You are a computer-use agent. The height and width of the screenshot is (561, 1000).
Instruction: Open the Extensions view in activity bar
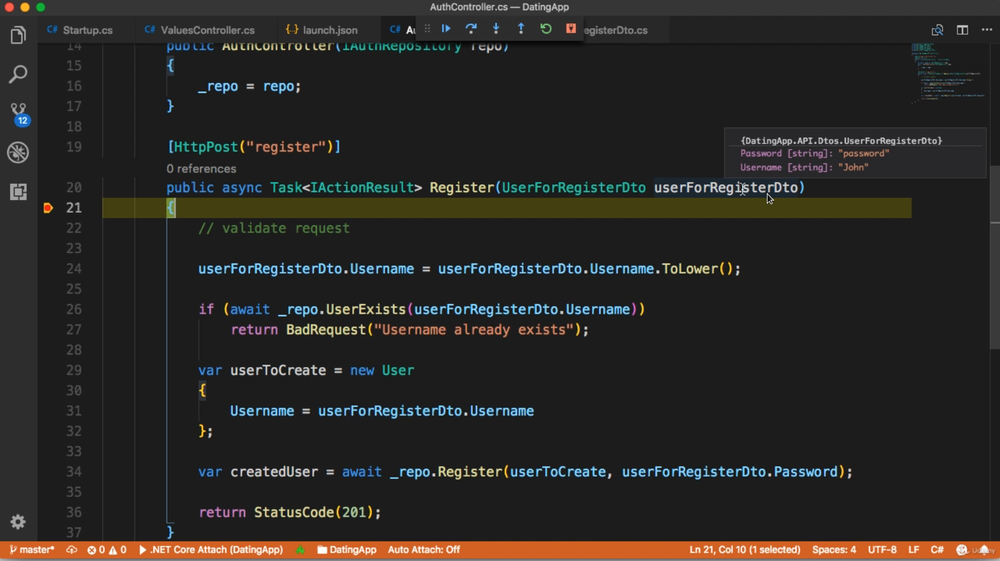(18, 191)
